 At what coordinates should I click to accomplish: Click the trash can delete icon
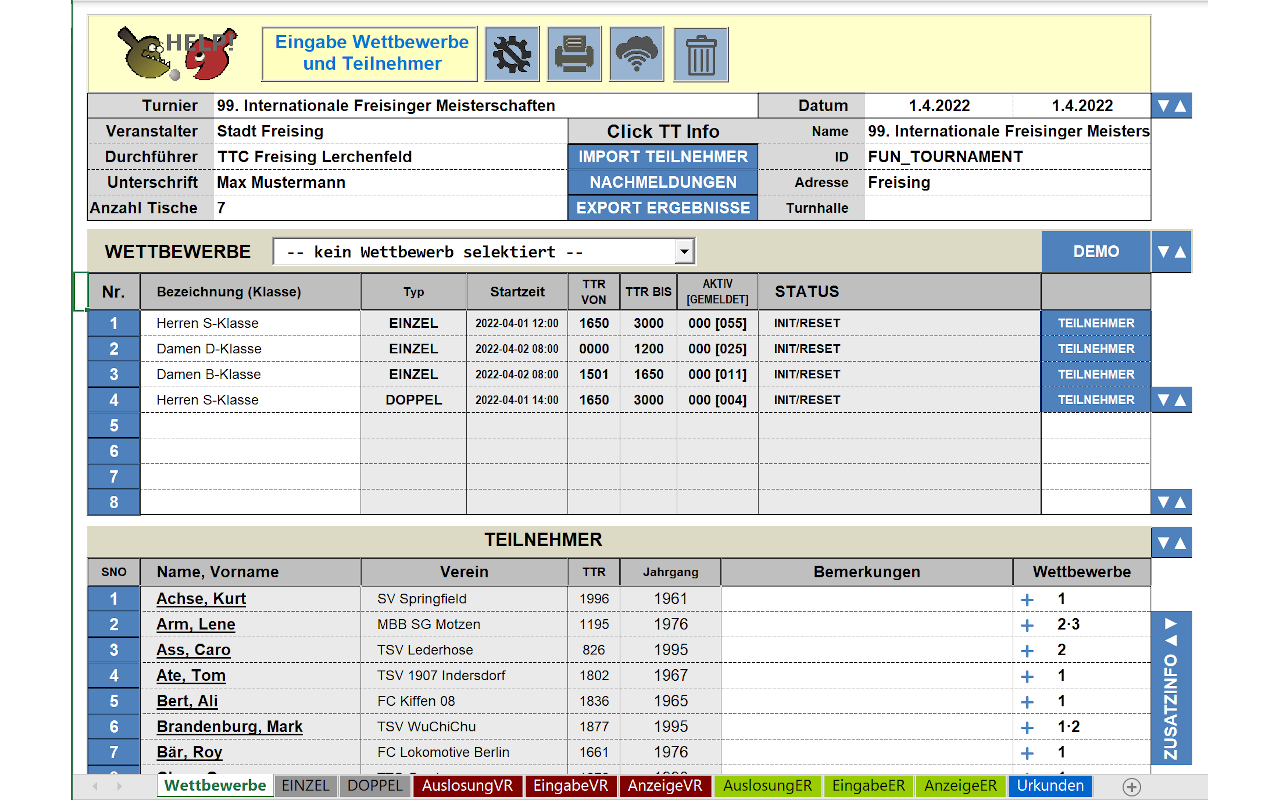[700, 54]
